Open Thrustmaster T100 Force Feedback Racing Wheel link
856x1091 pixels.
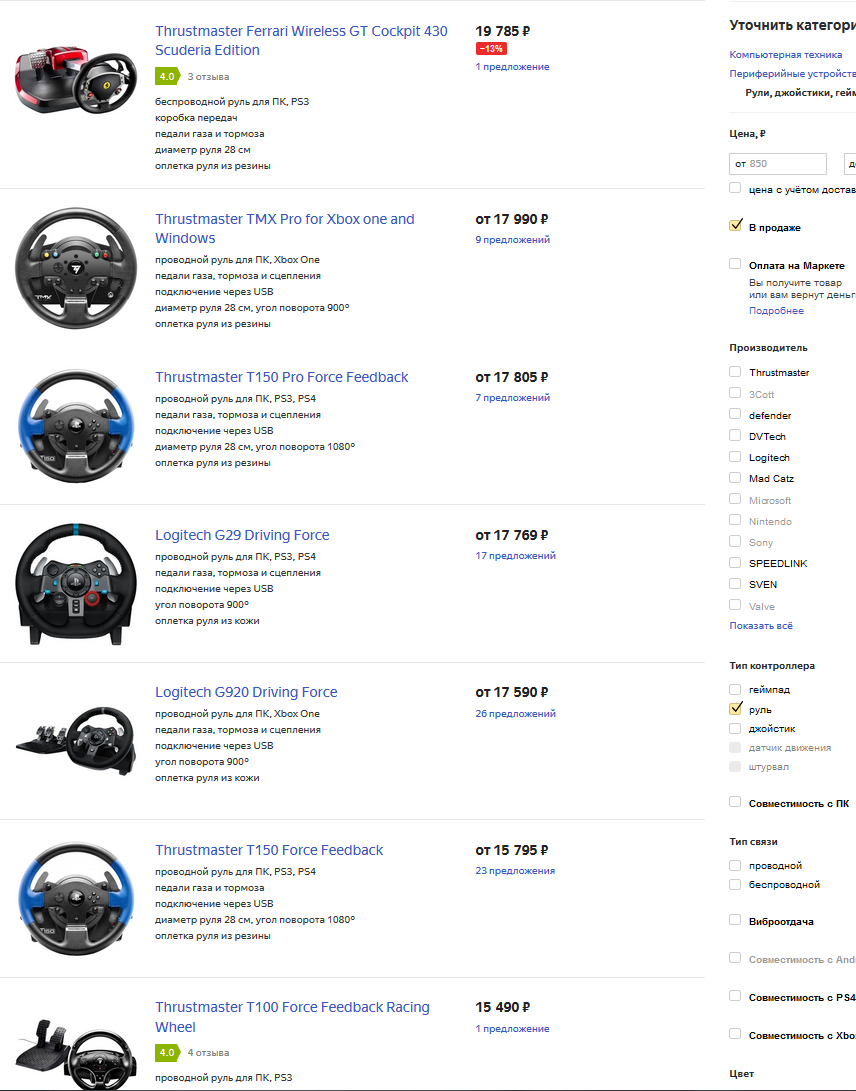click(292, 1017)
